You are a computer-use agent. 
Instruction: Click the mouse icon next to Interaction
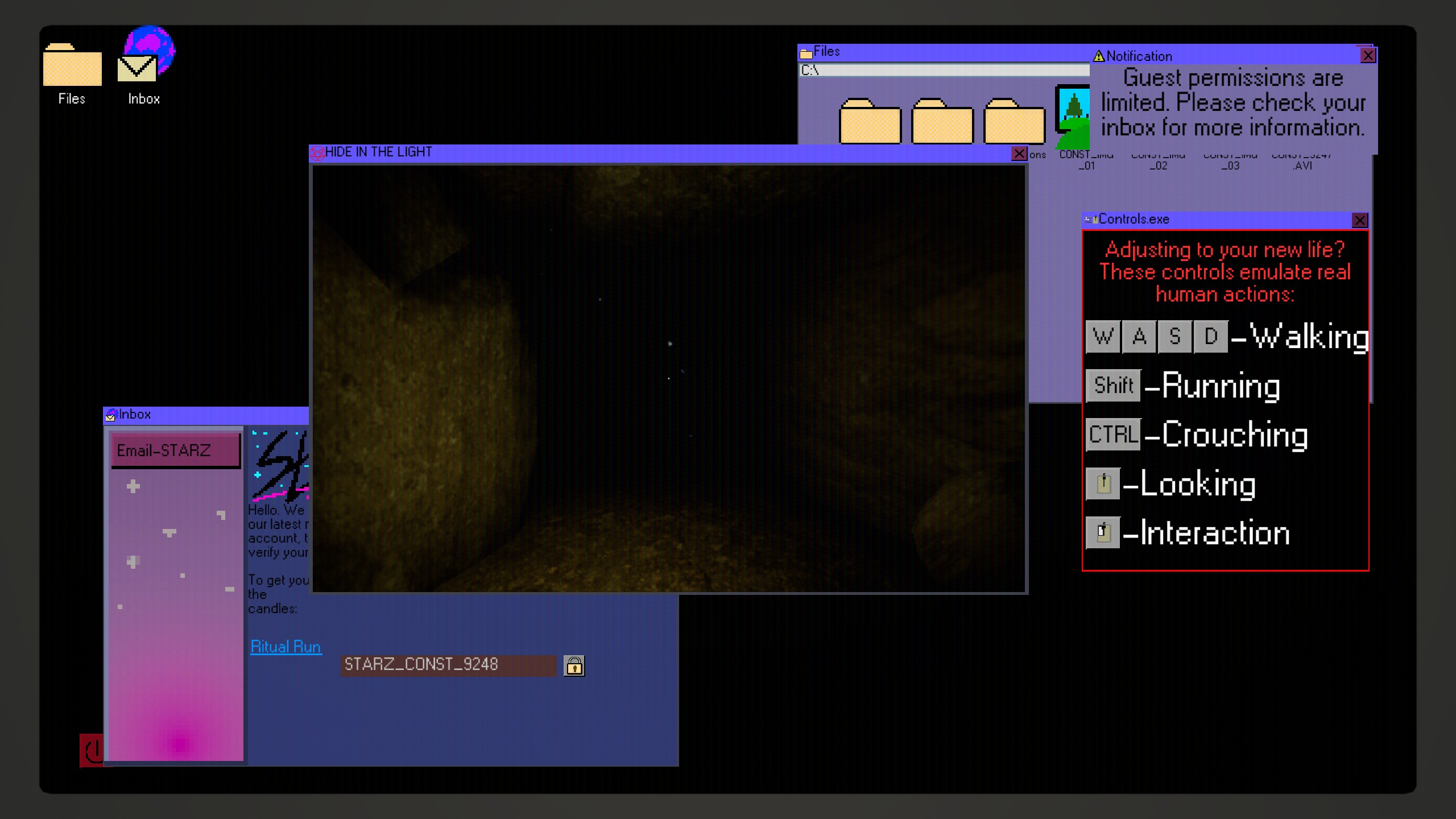1103,533
